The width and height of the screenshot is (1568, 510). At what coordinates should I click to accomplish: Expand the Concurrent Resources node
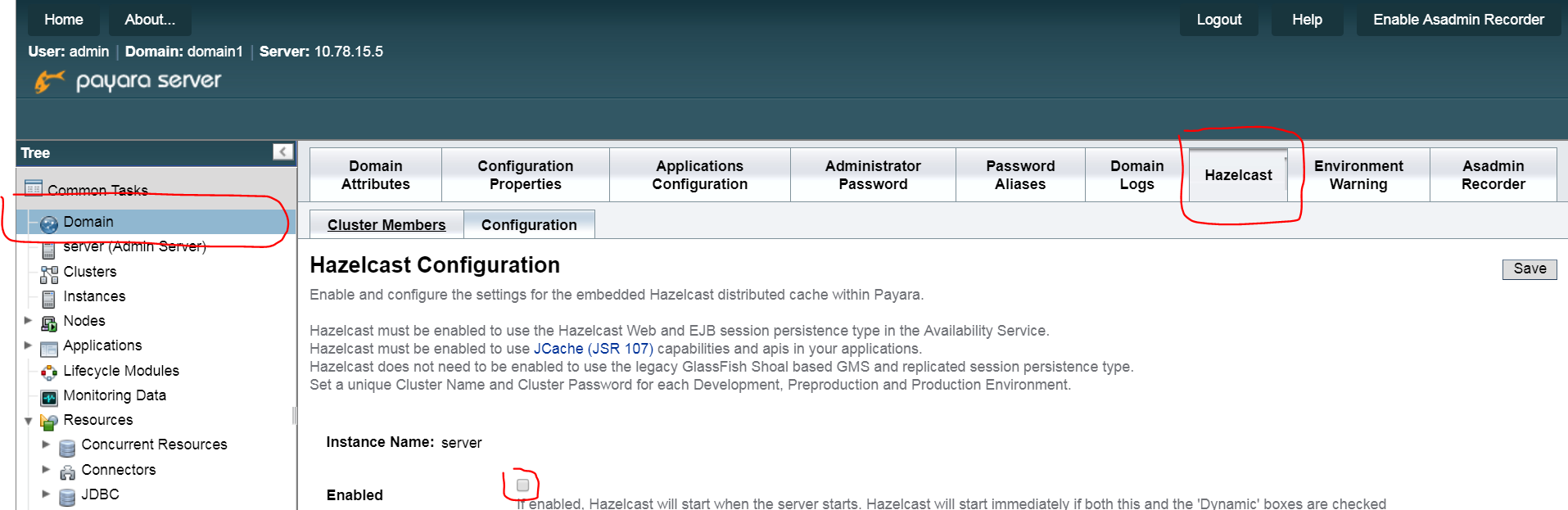(46, 445)
